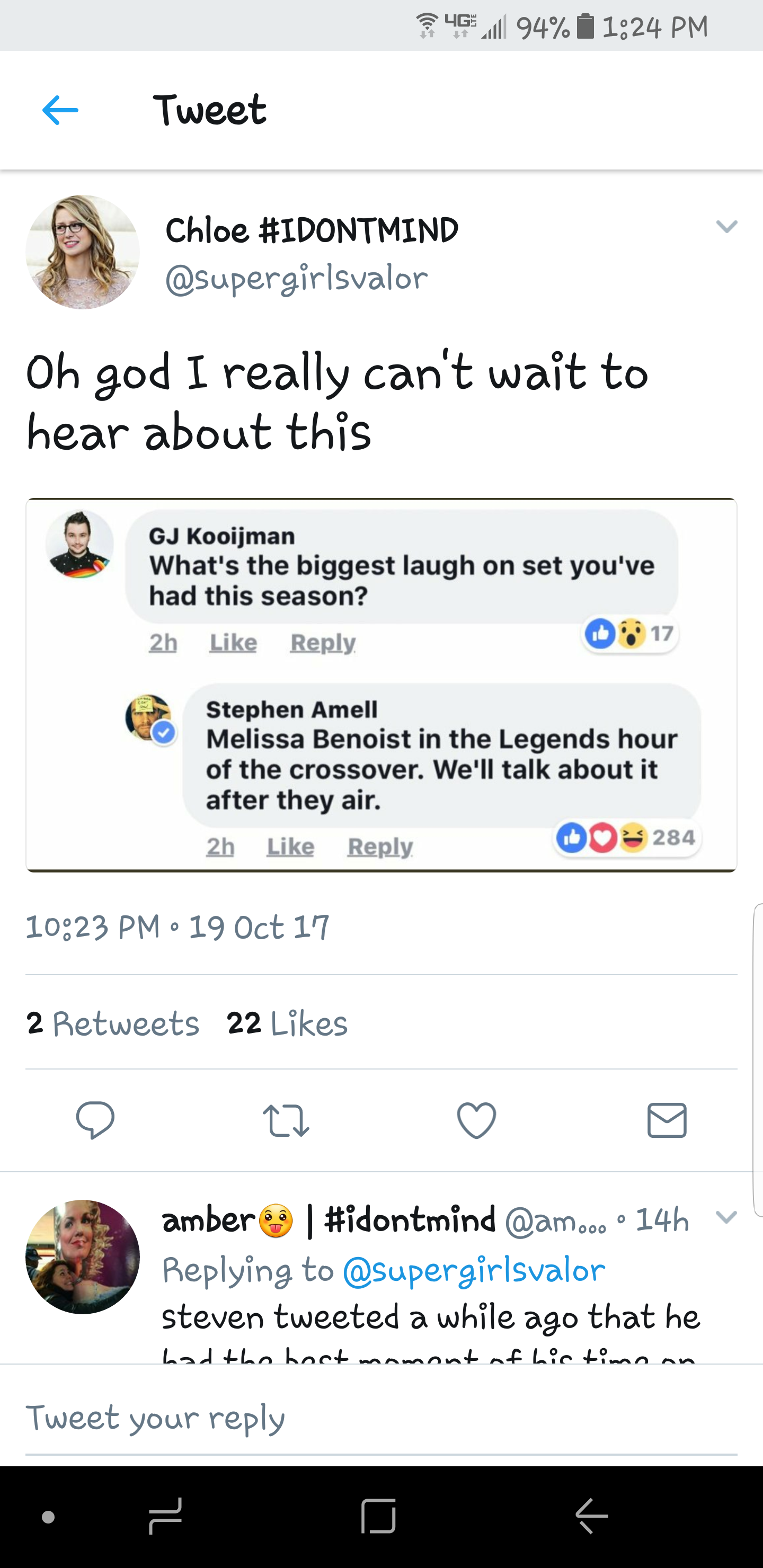Viewport: 763px width, 1568px height.
Task: Open the embedded Facebook comment screenshot
Action: coord(381,685)
